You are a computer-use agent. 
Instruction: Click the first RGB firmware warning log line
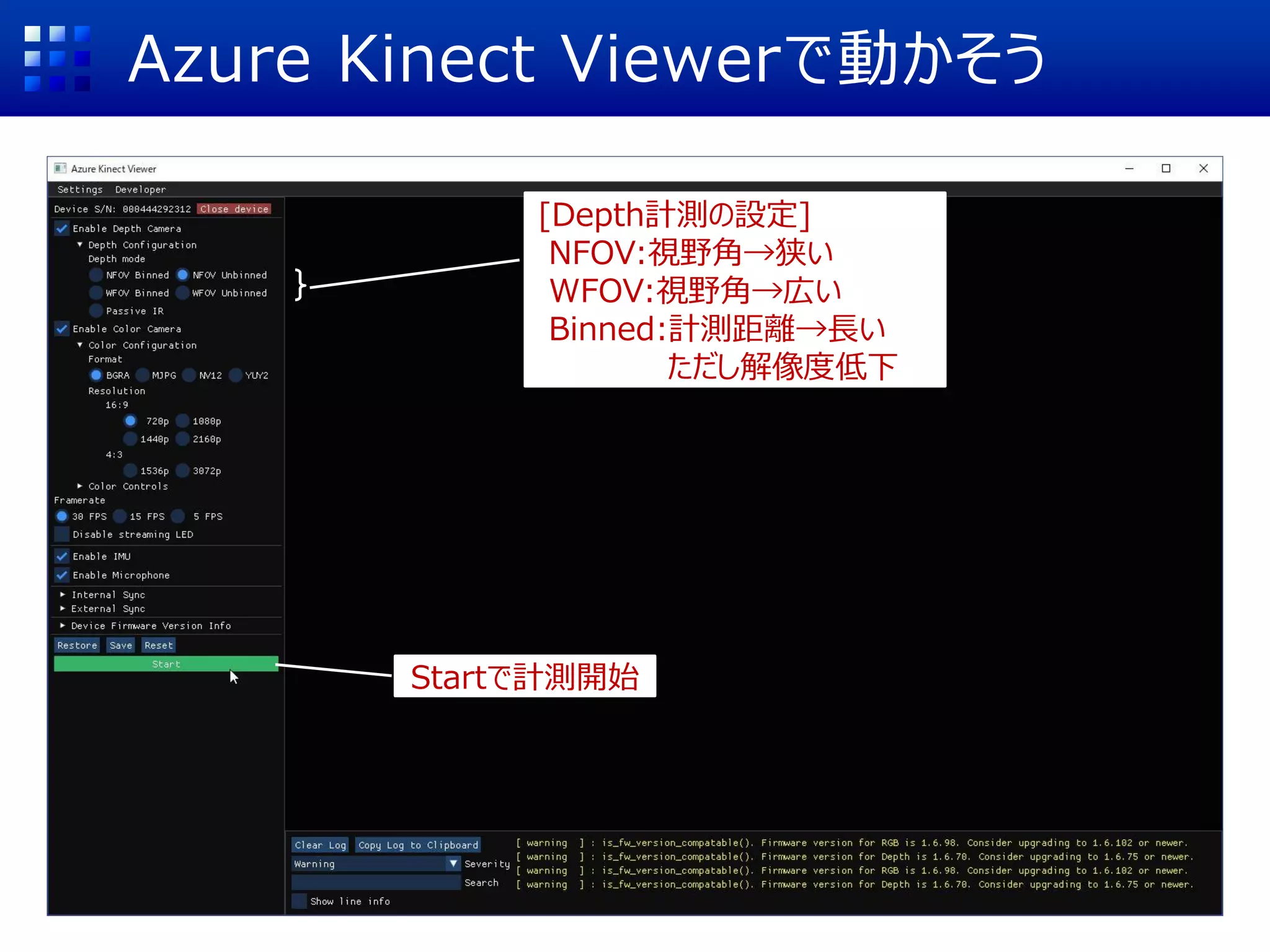[852, 843]
